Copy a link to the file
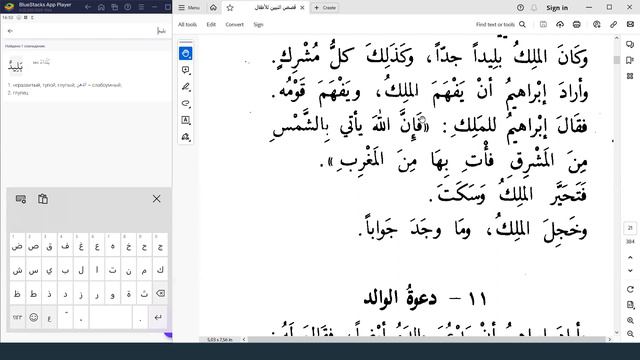The height and width of the screenshot is (360, 640). pos(613,24)
